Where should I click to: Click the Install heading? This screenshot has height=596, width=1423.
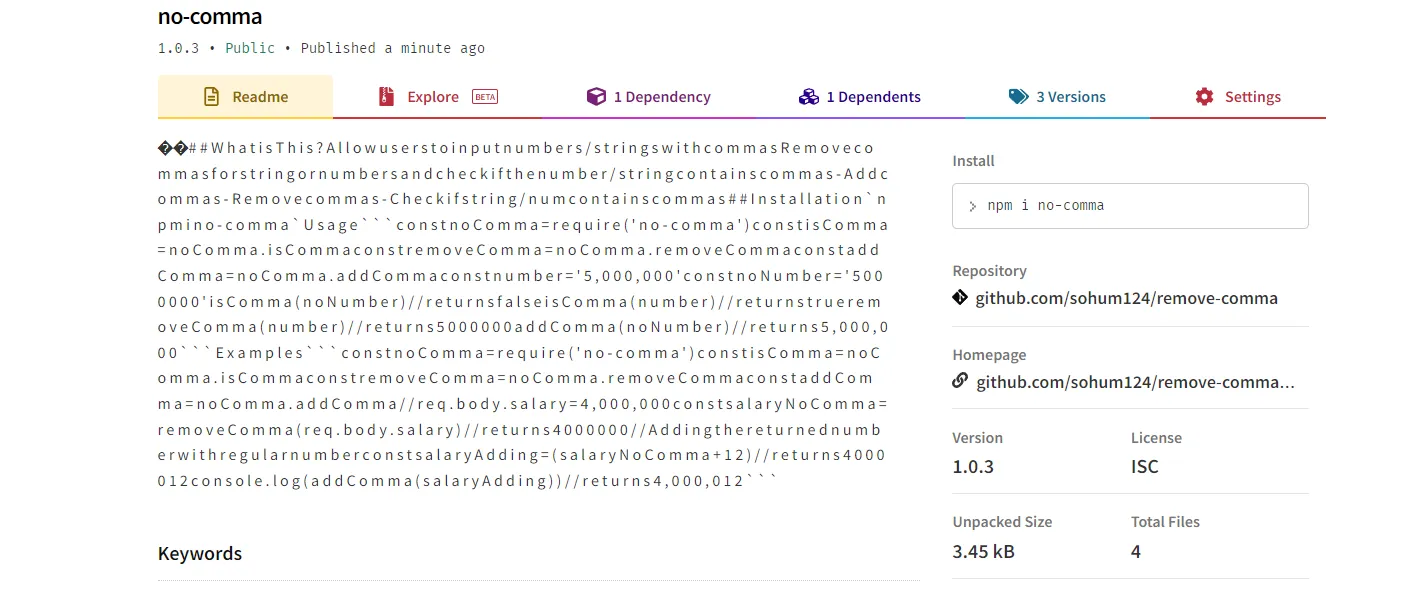click(x=973, y=161)
